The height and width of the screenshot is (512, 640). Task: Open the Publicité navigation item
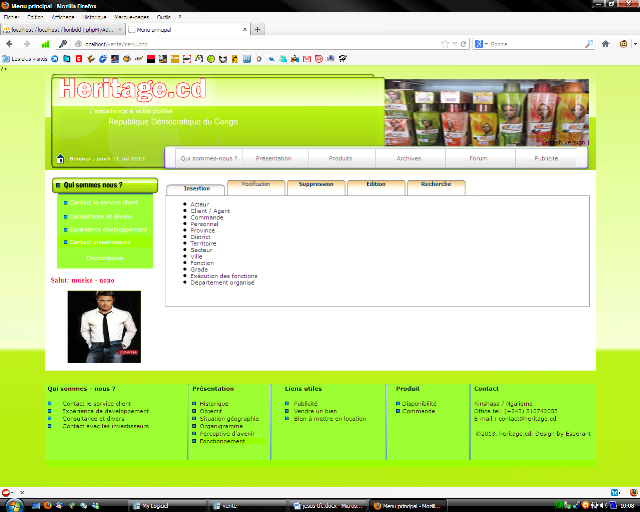(x=546, y=158)
